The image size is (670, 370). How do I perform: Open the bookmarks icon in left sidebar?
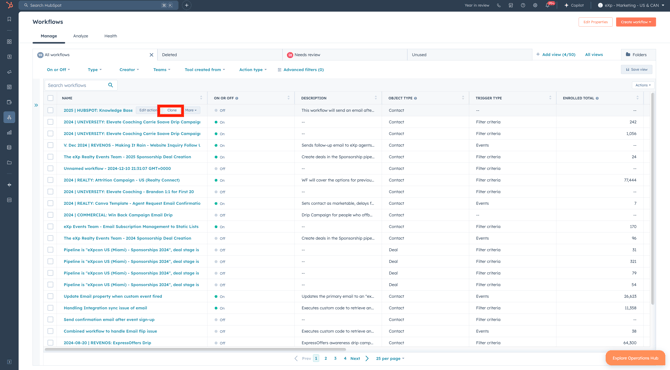tap(9, 19)
